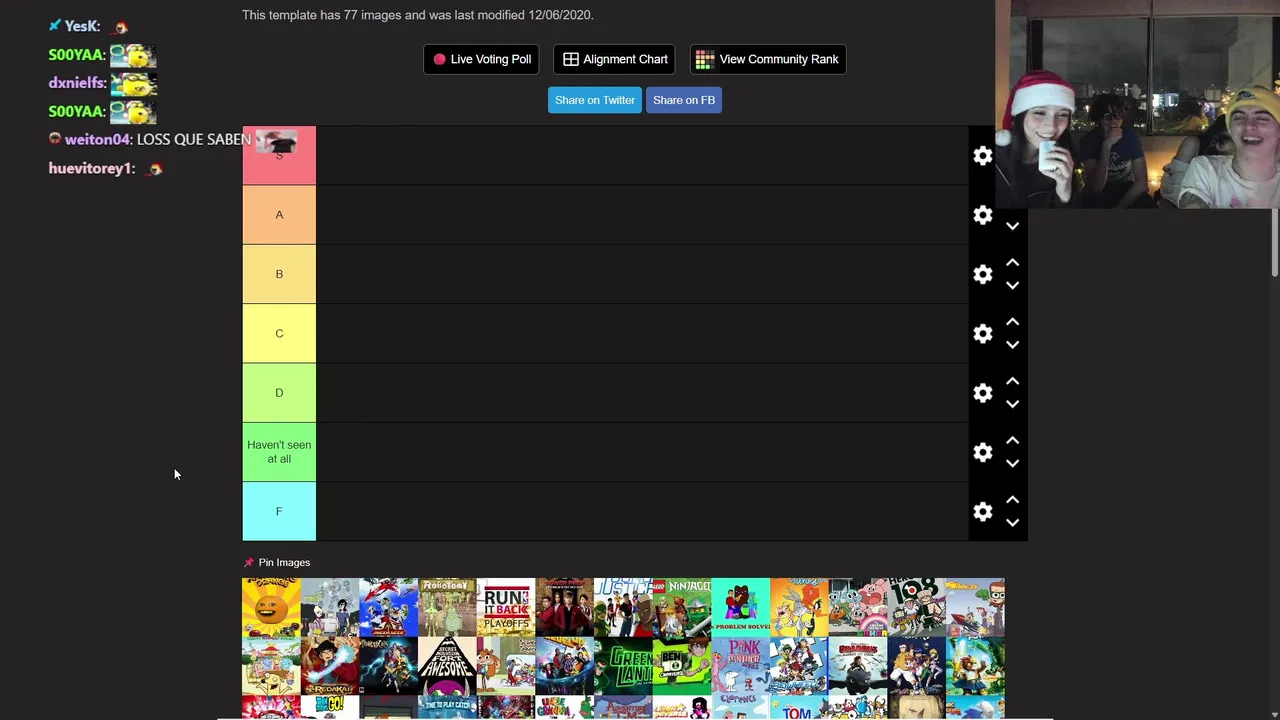Image resolution: width=1280 pixels, height=720 pixels.
Task: Move B tier row down
Action: [x=1012, y=285]
